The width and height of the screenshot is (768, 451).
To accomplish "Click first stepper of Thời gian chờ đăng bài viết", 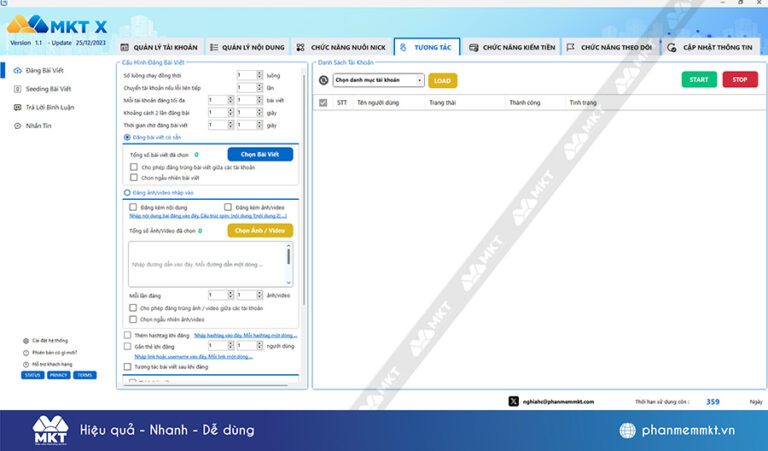I will click(x=230, y=125).
